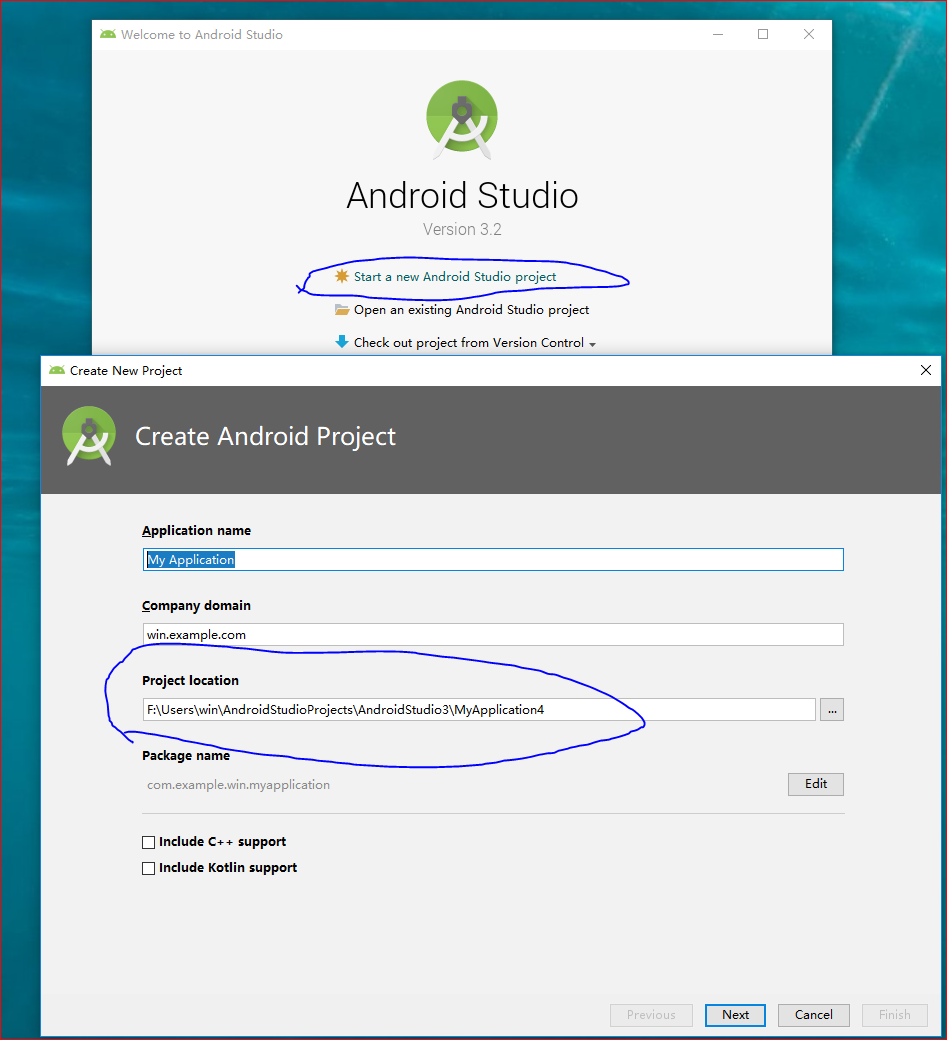
Task: Close the Create New Project dialog
Action: pos(925,370)
